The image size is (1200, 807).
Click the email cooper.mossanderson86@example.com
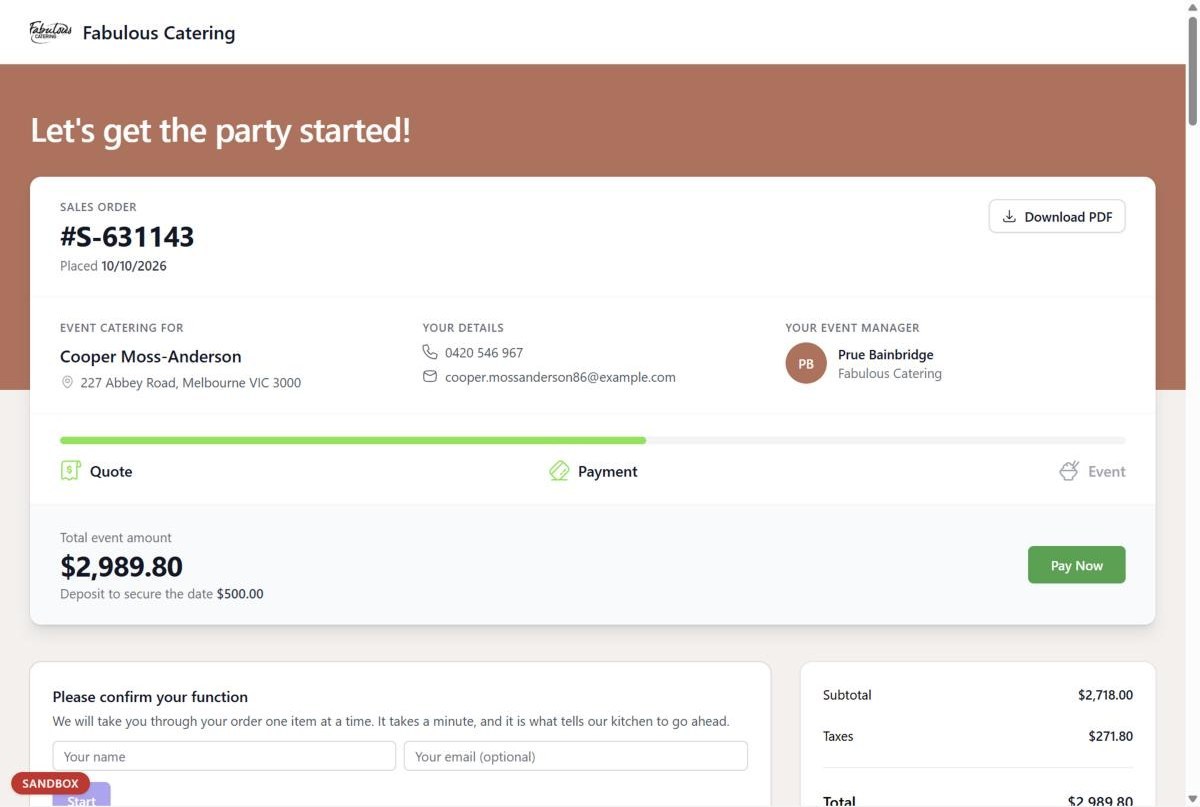pyautogui.click(x=560, y=377)
